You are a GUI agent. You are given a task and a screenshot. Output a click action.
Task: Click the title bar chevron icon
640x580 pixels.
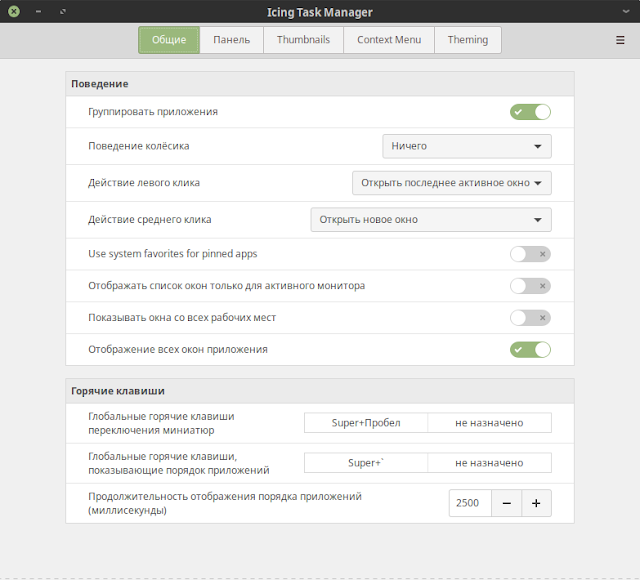click(x=626, y=12)
